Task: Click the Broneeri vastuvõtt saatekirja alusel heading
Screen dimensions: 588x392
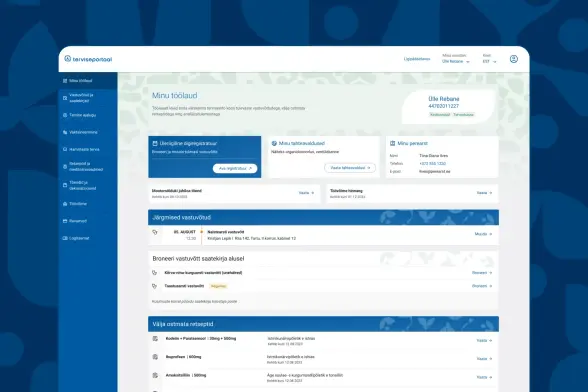Action: tap(198, 259)
